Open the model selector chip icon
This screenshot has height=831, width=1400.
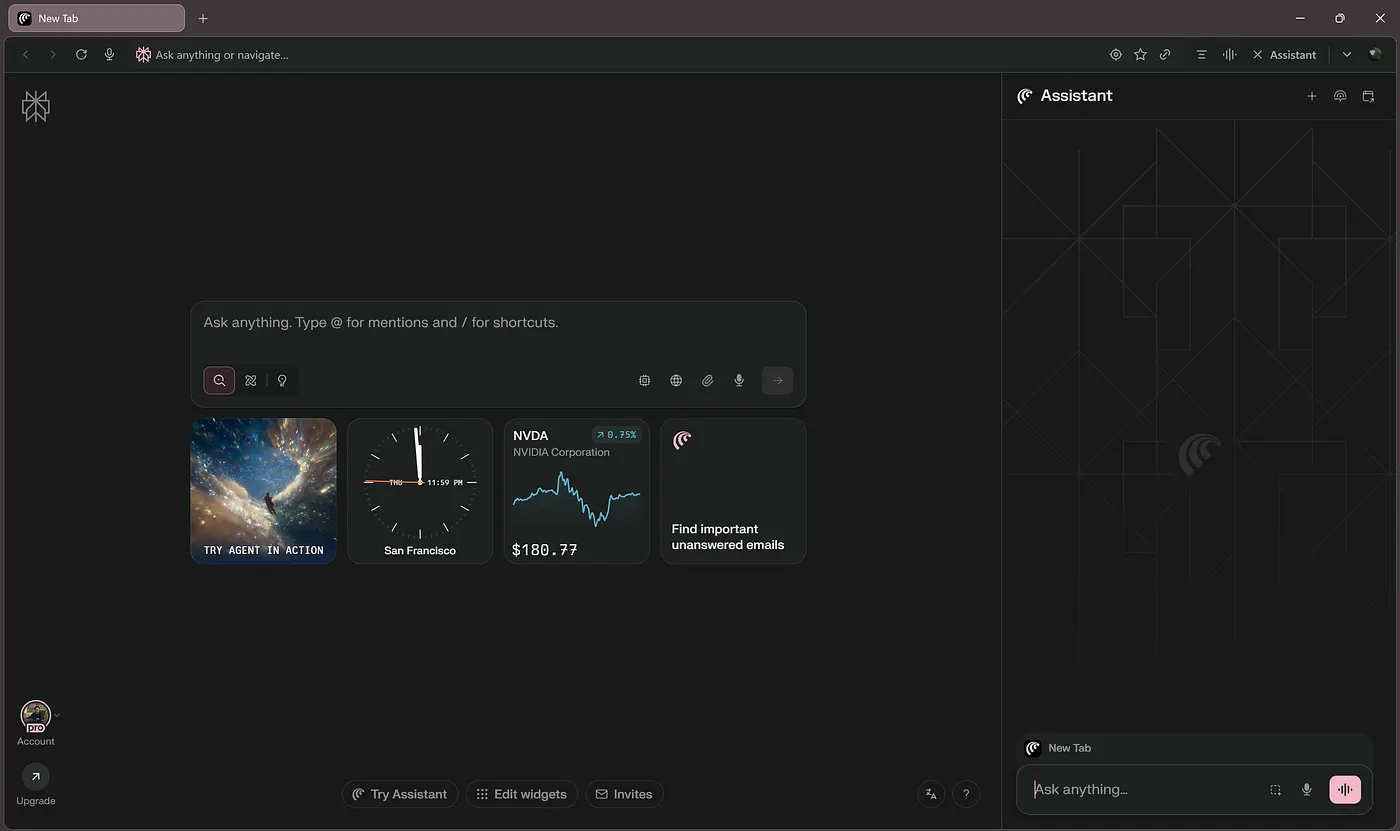[644, 380]
